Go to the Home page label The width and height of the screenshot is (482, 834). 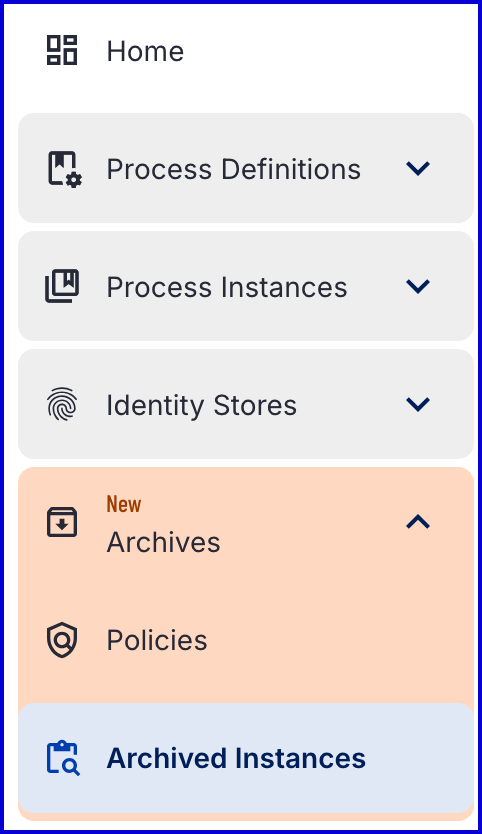point(145,52)
